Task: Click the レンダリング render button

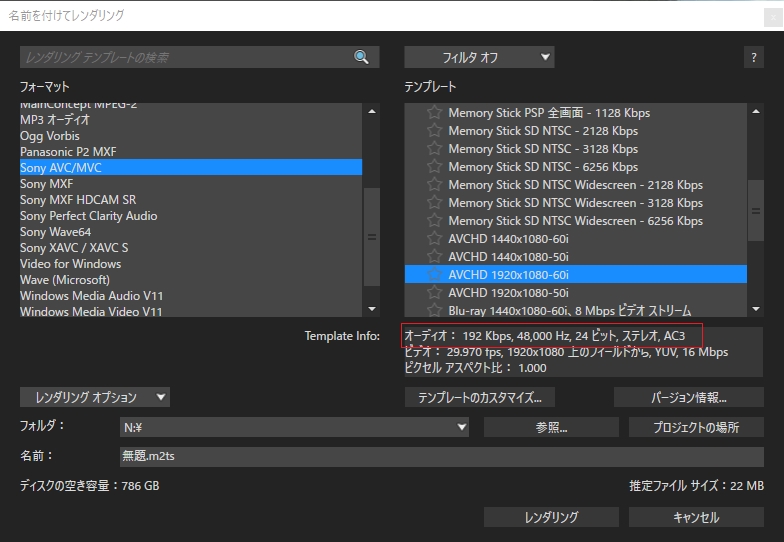Action: [x=551, y=517]
